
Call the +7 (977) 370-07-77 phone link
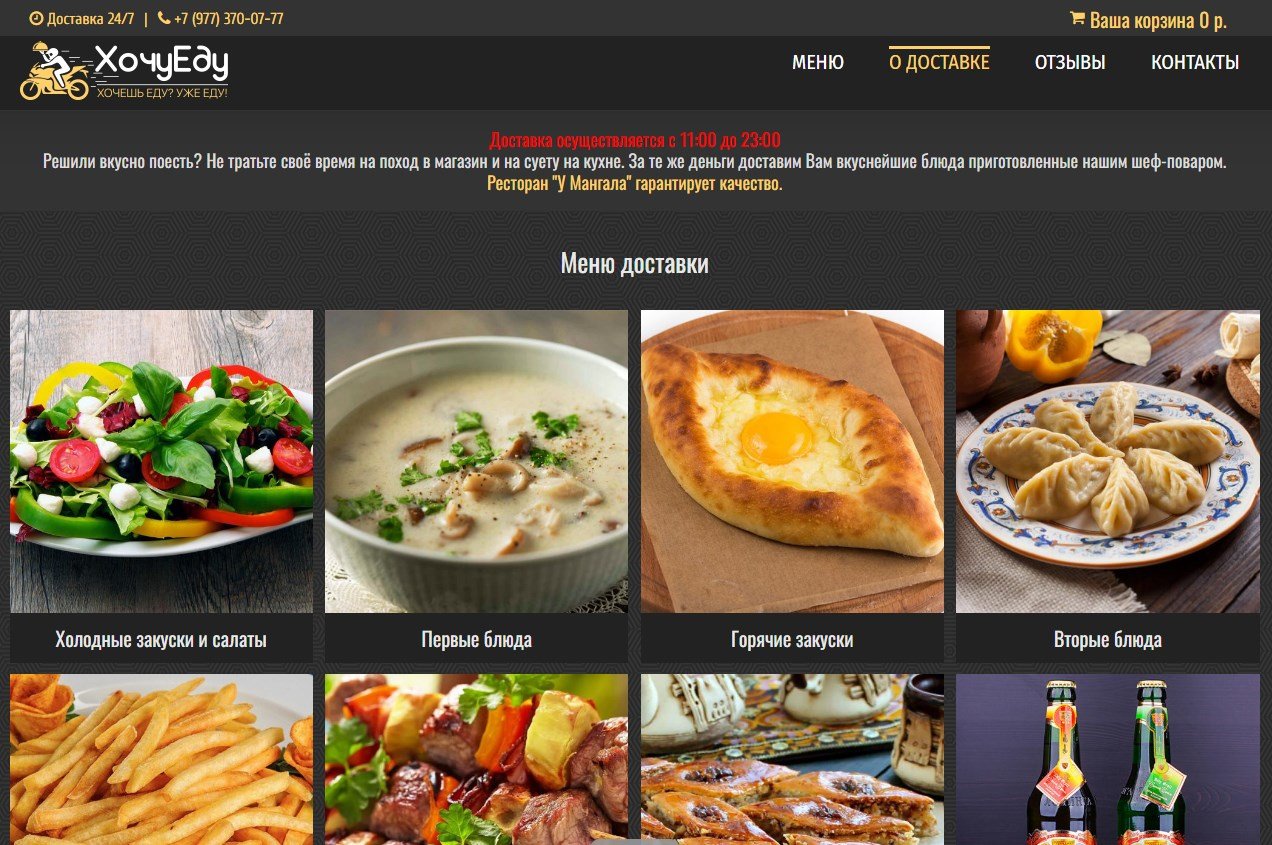pos(228,18)
